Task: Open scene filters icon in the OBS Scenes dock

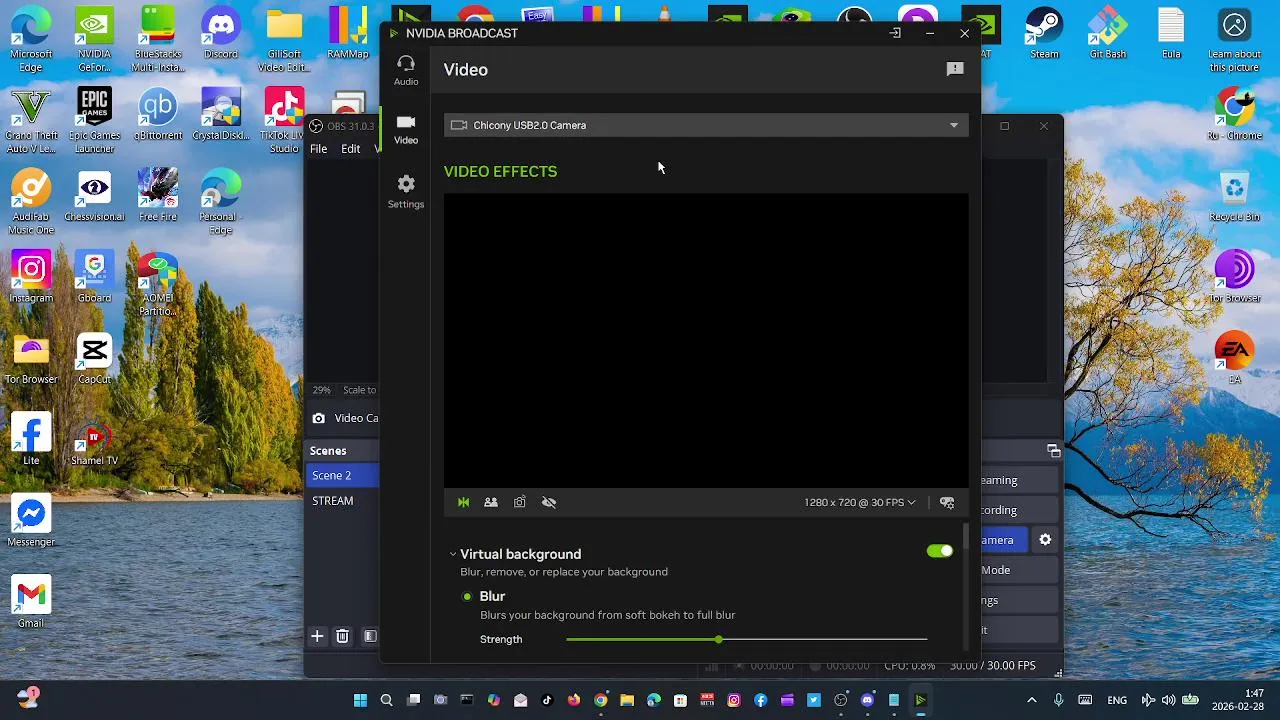Action: click(369, 636)
